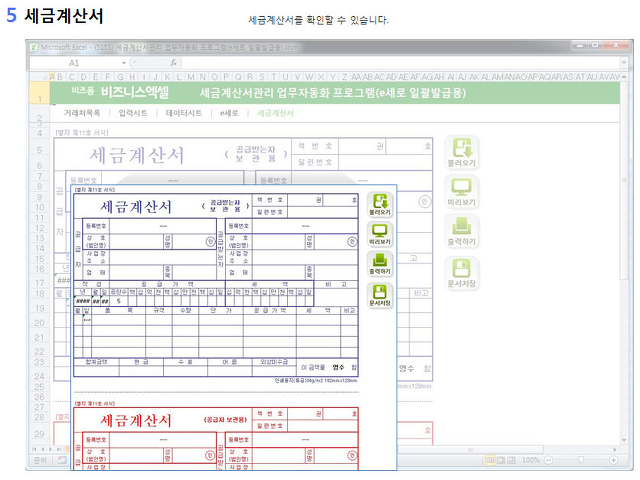
Task: Open the 데이터시트 navigation tab
Action: [184, 113]
